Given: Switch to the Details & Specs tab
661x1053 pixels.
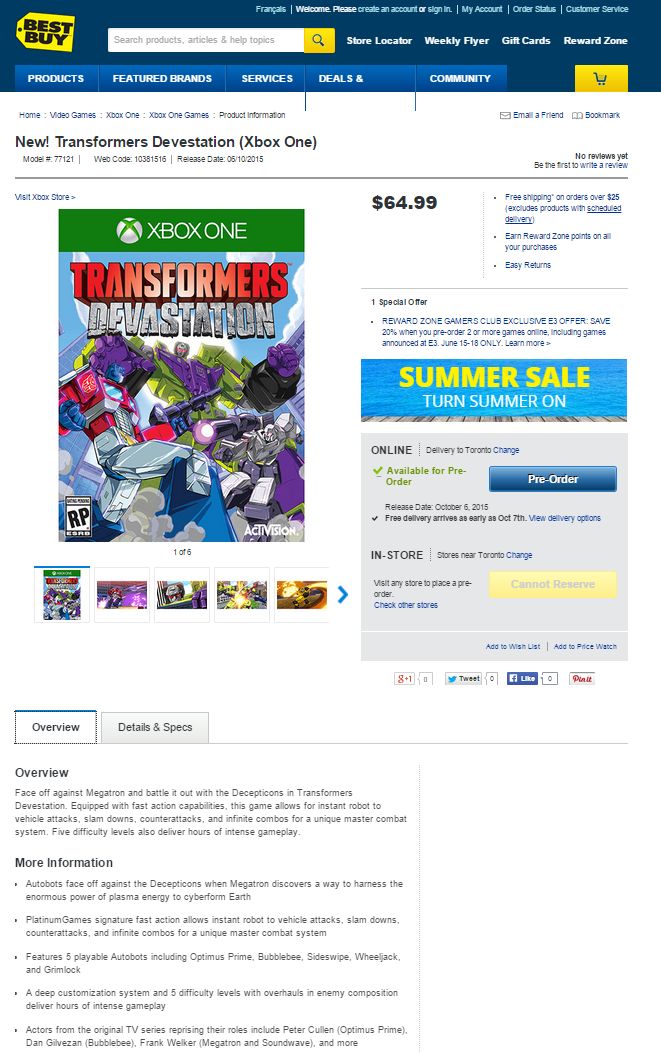Looking at the screenshot, I should tap(155, 727).
